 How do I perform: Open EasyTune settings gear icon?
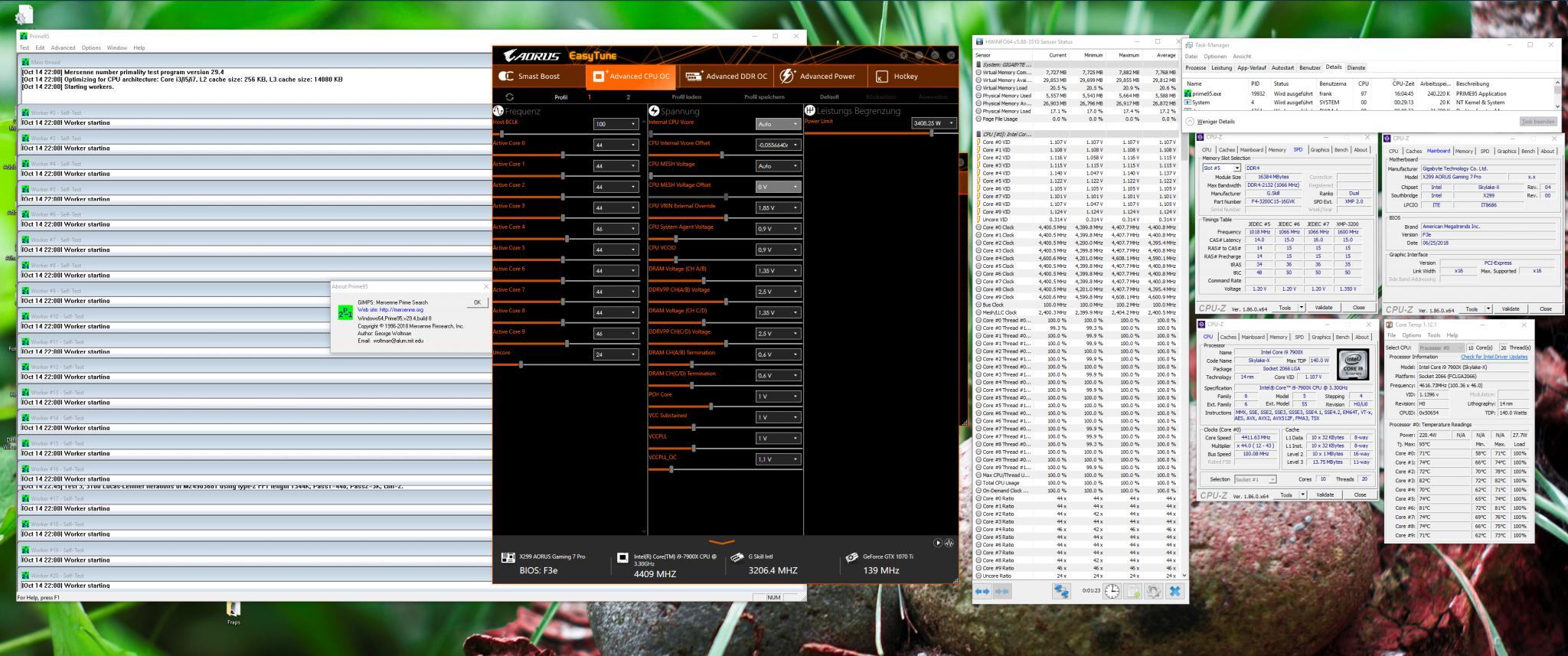904,55
